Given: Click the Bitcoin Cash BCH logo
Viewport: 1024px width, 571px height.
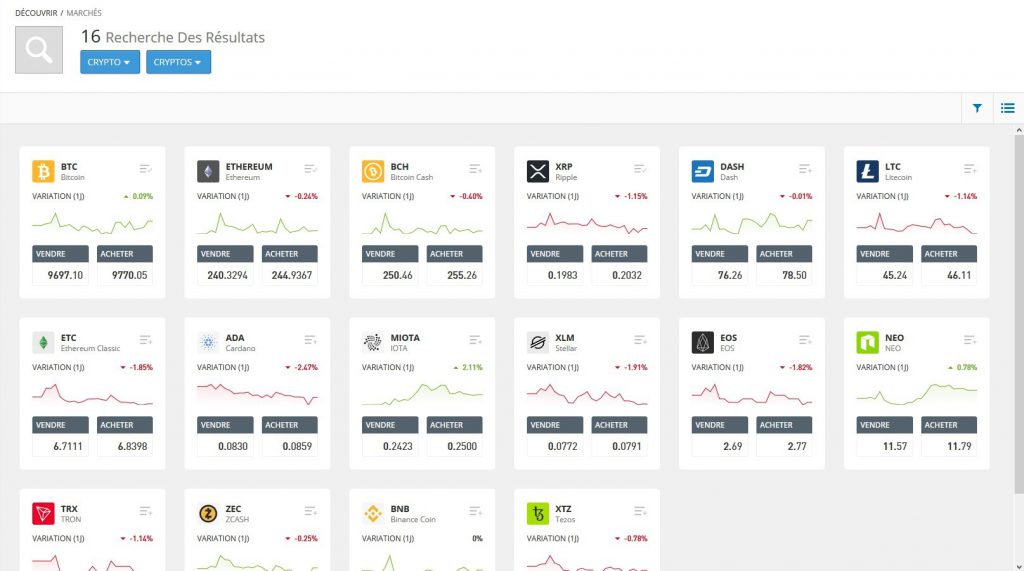Looking at the screenshot, I should coord(373,171).
